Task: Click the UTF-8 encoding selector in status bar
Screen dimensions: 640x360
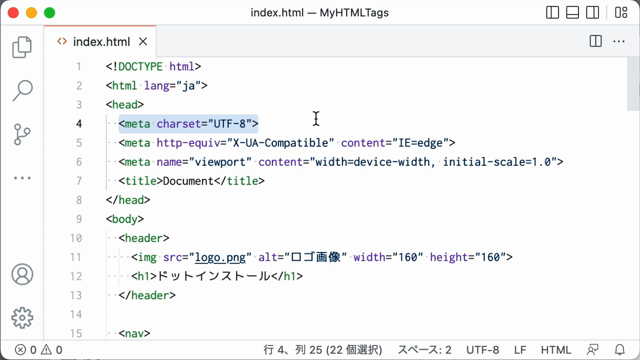Action: point(482,350)
